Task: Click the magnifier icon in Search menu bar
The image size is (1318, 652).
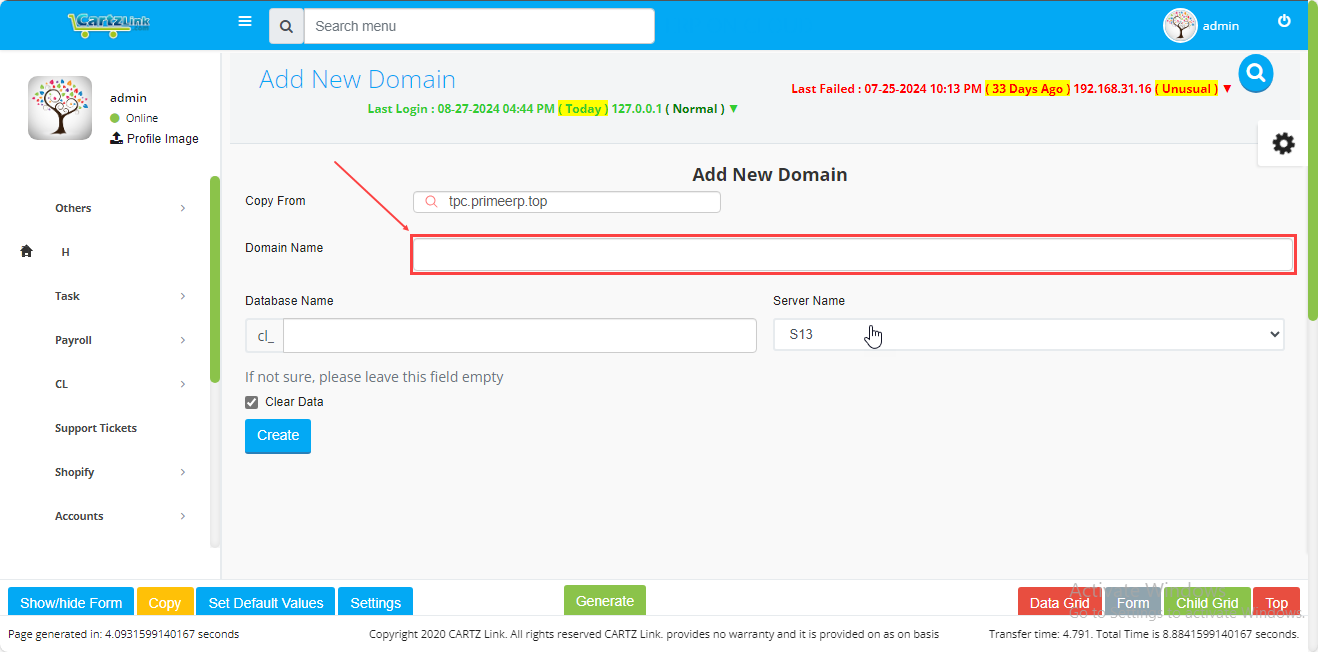Action: point(286,25)
